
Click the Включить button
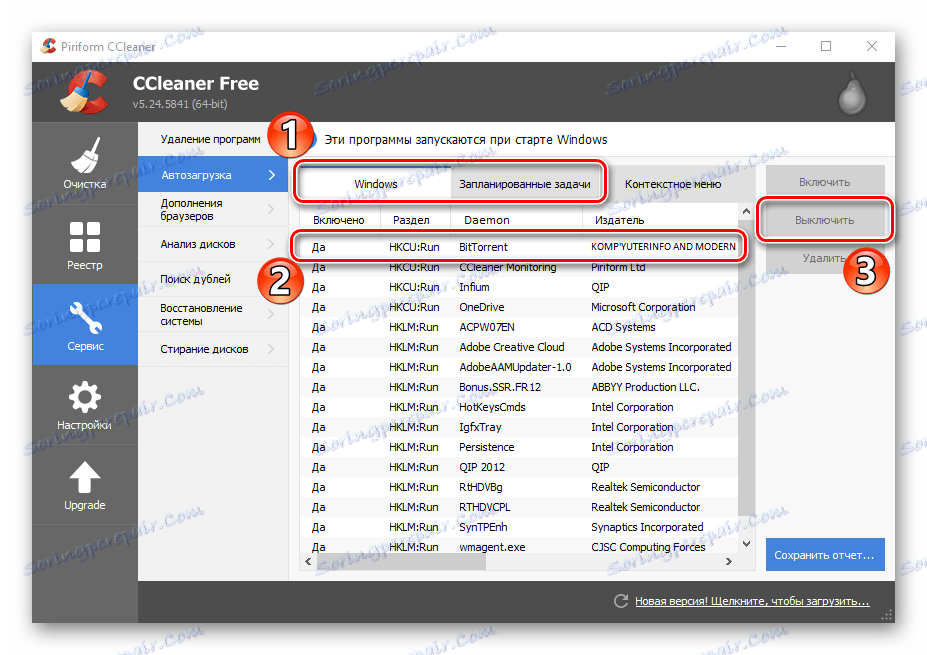click(x=825, y=182)
